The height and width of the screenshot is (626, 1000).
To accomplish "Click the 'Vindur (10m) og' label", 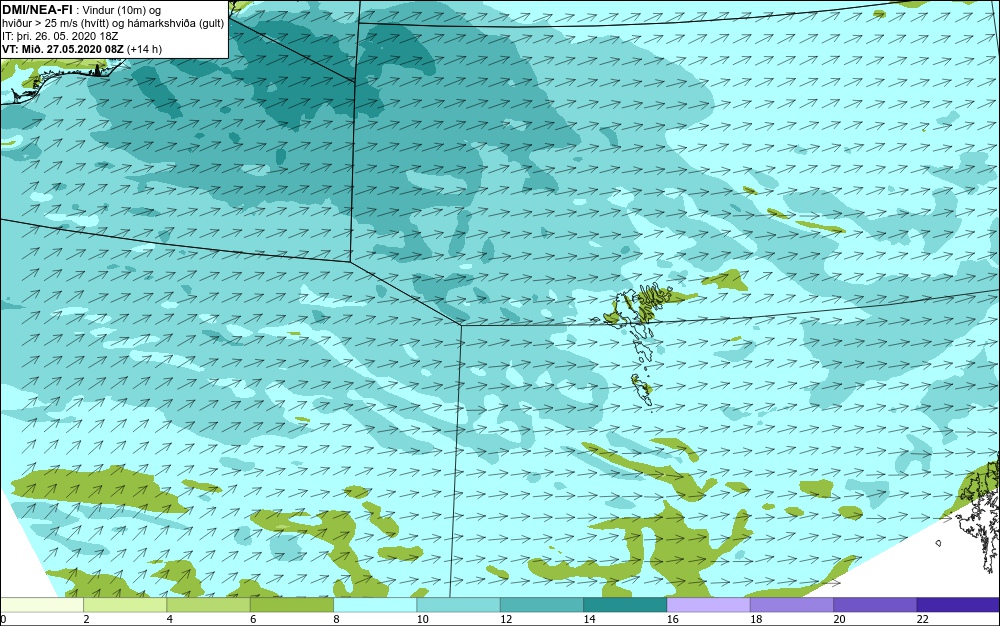I will (122, 10).
